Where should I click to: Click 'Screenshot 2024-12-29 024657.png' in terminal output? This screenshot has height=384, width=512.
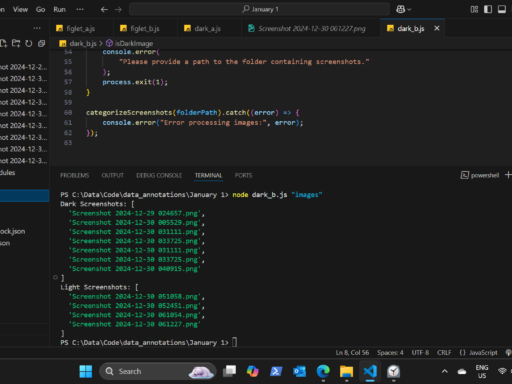pos(135,213)
